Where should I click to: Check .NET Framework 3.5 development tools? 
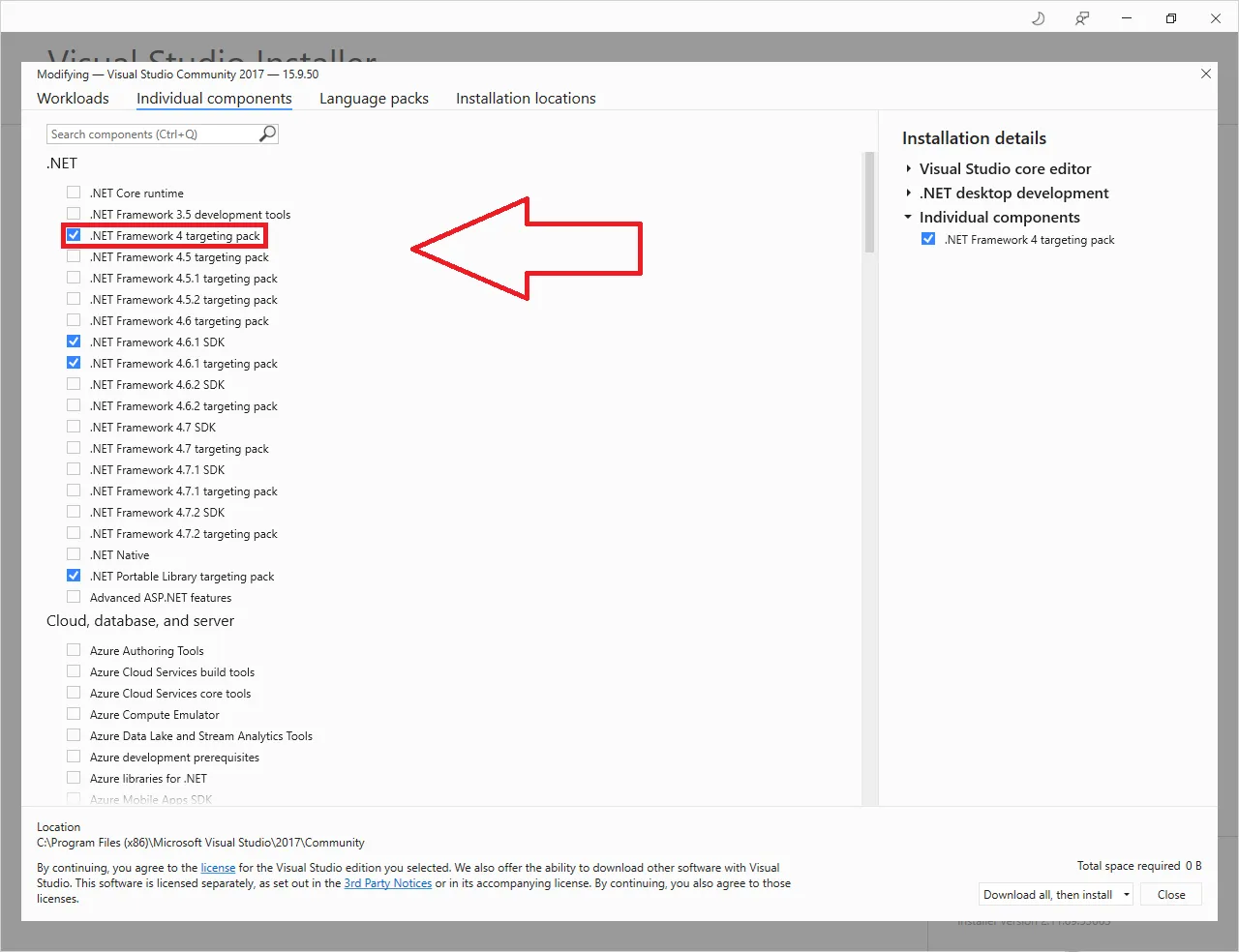74,214
